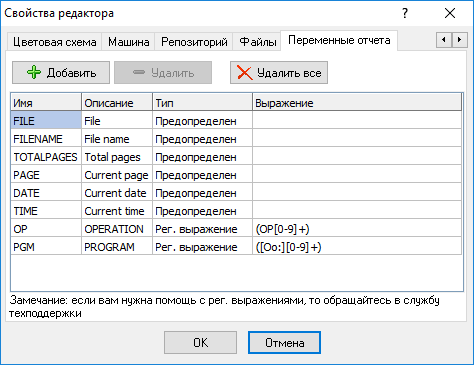Viewport: 474px width, 365px height.
Task: Click the Добавить button
Action: point(61,72)
